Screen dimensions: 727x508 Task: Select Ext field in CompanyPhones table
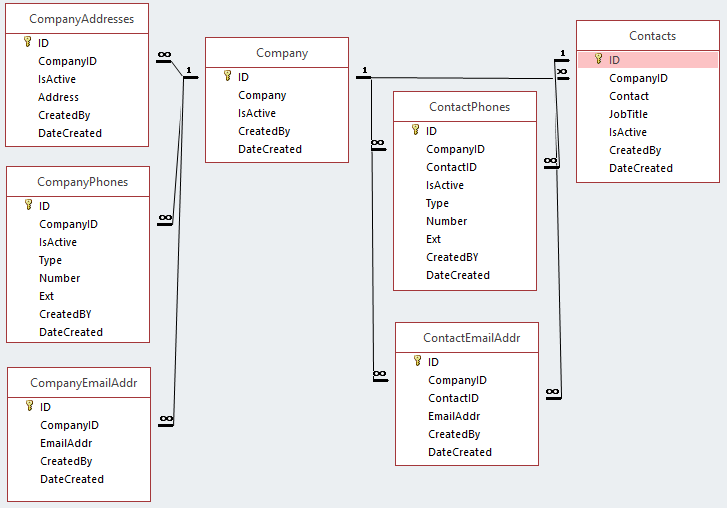[x=46, y=296]
